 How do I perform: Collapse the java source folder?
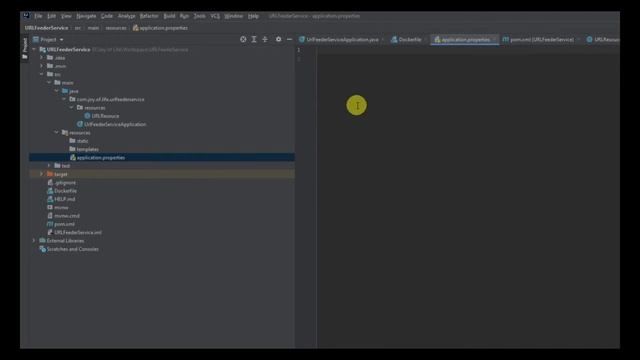coord(56,91)
